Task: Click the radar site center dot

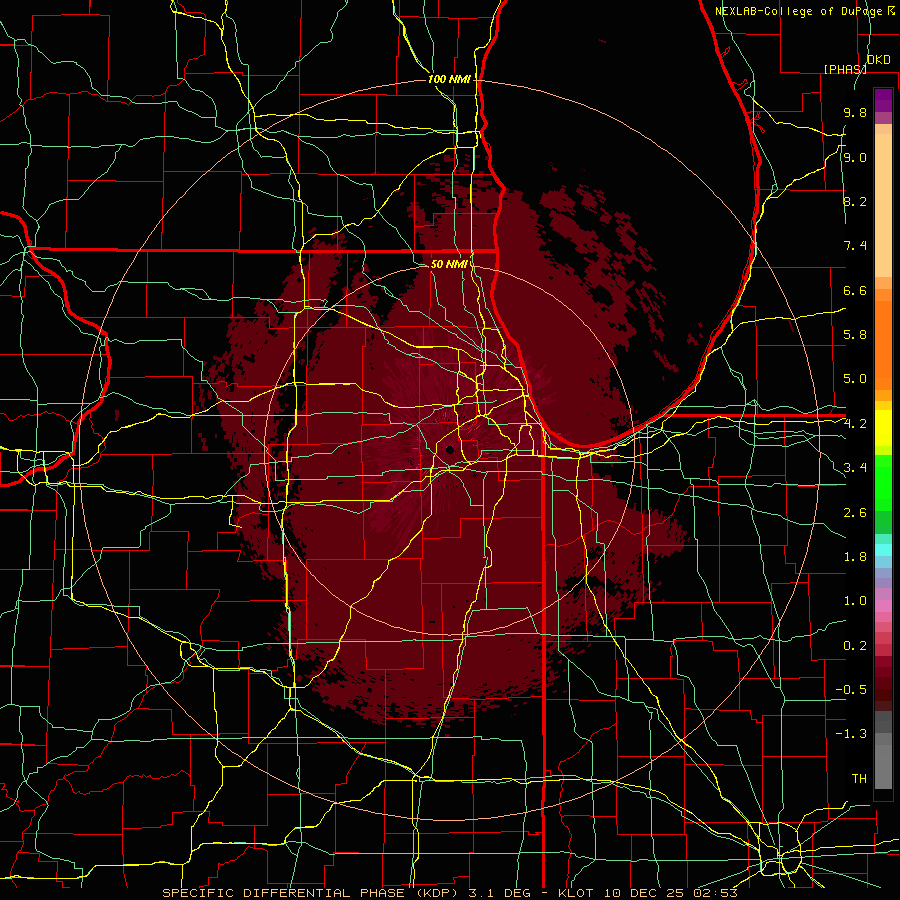Action: pyautogui.click(x=450, y=450)
